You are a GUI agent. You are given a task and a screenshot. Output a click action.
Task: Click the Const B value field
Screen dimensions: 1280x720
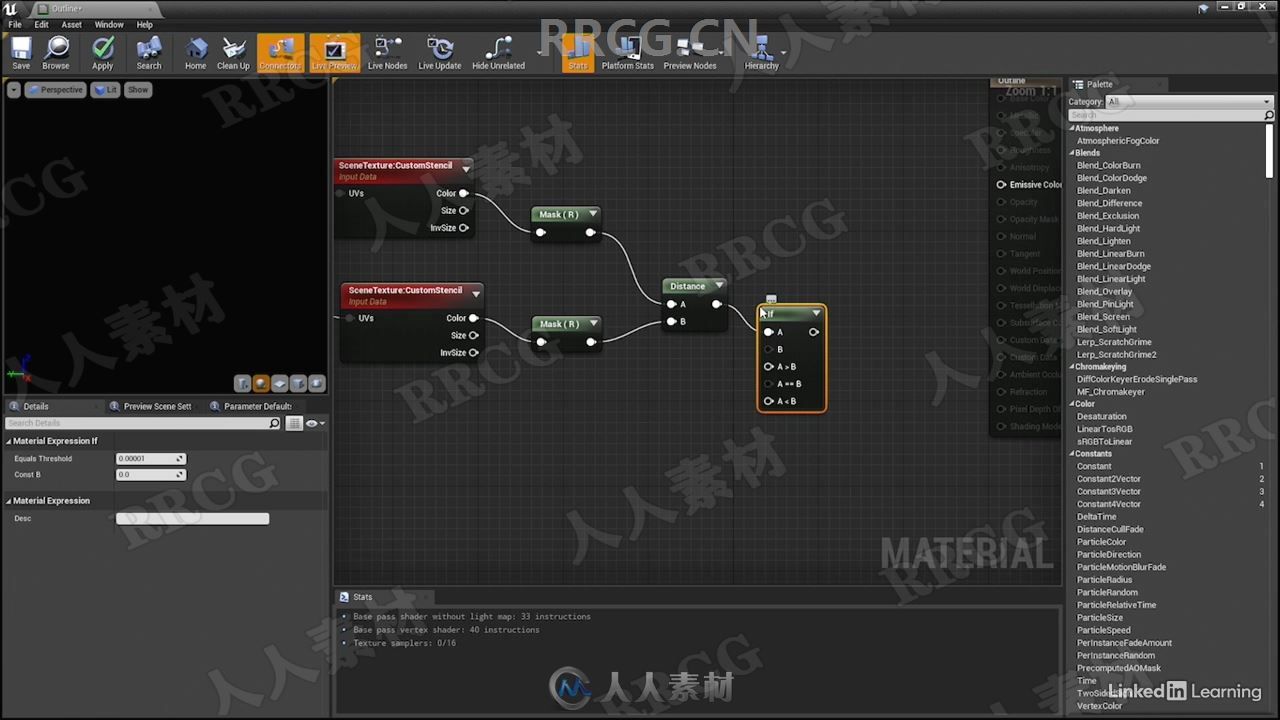151,475
